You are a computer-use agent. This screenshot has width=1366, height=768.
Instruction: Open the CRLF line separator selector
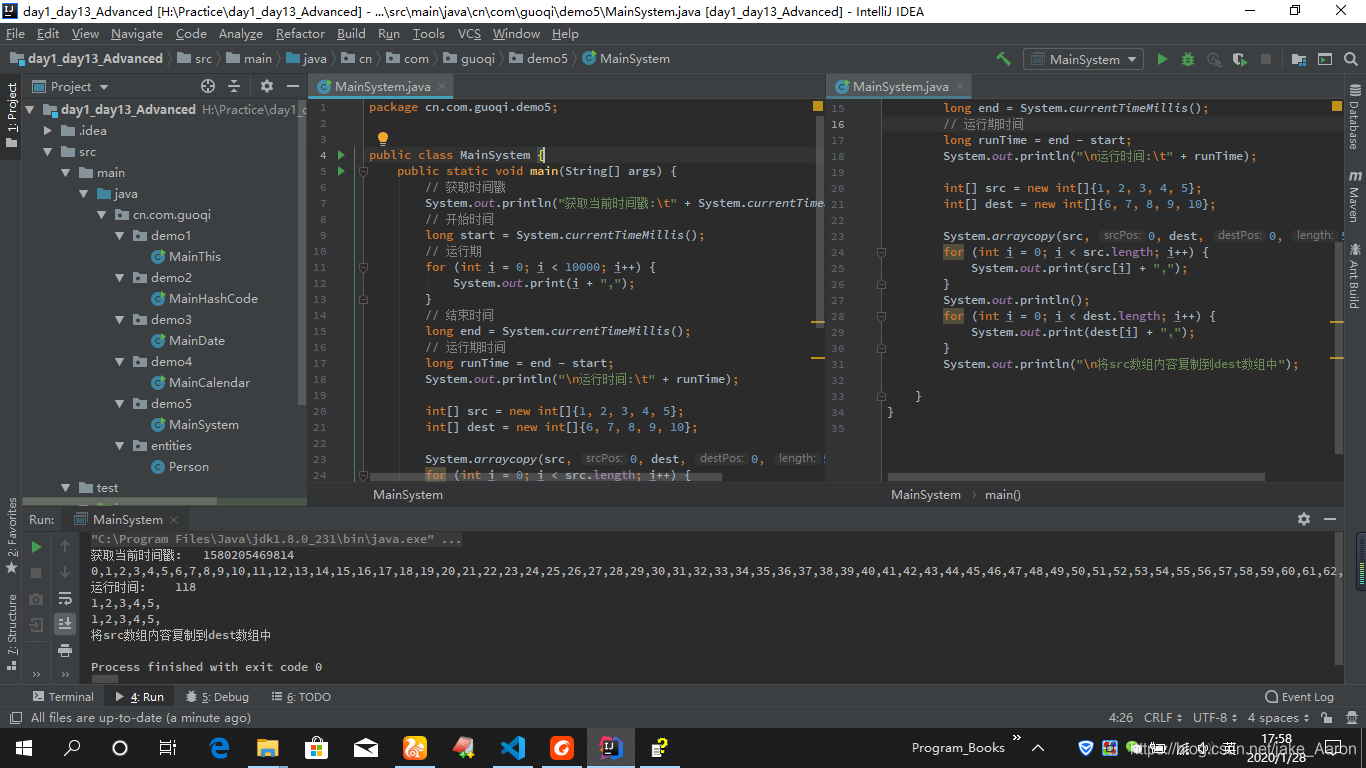(1163, 718)
